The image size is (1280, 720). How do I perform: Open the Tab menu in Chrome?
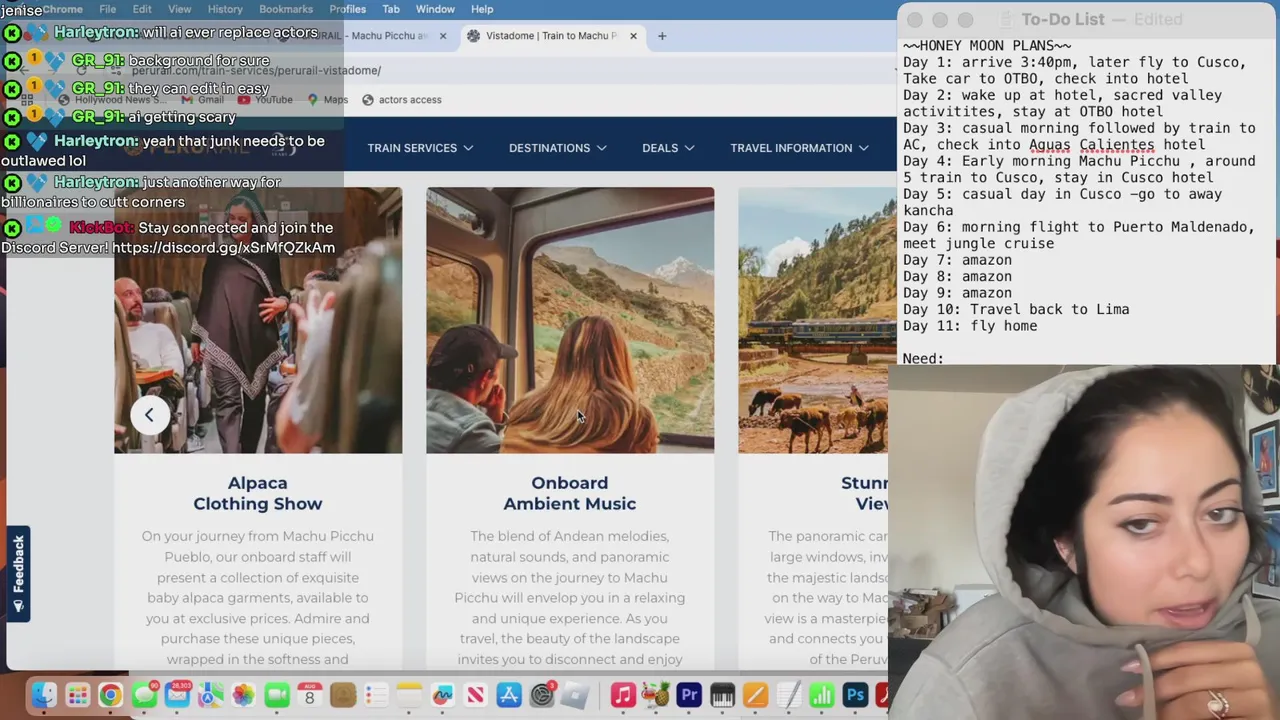click(391, 9)
